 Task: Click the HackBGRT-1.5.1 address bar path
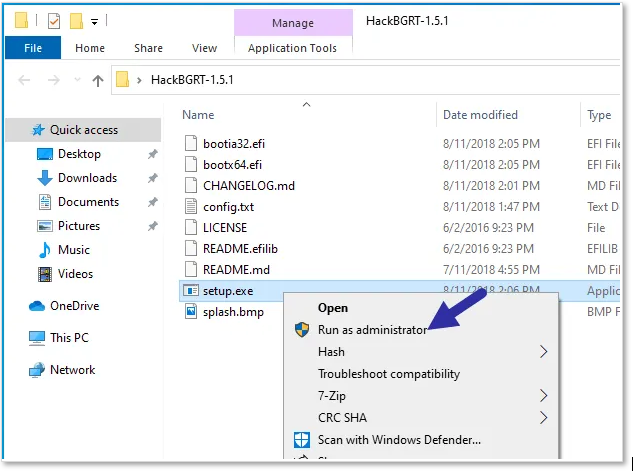(x=192, y=80)
